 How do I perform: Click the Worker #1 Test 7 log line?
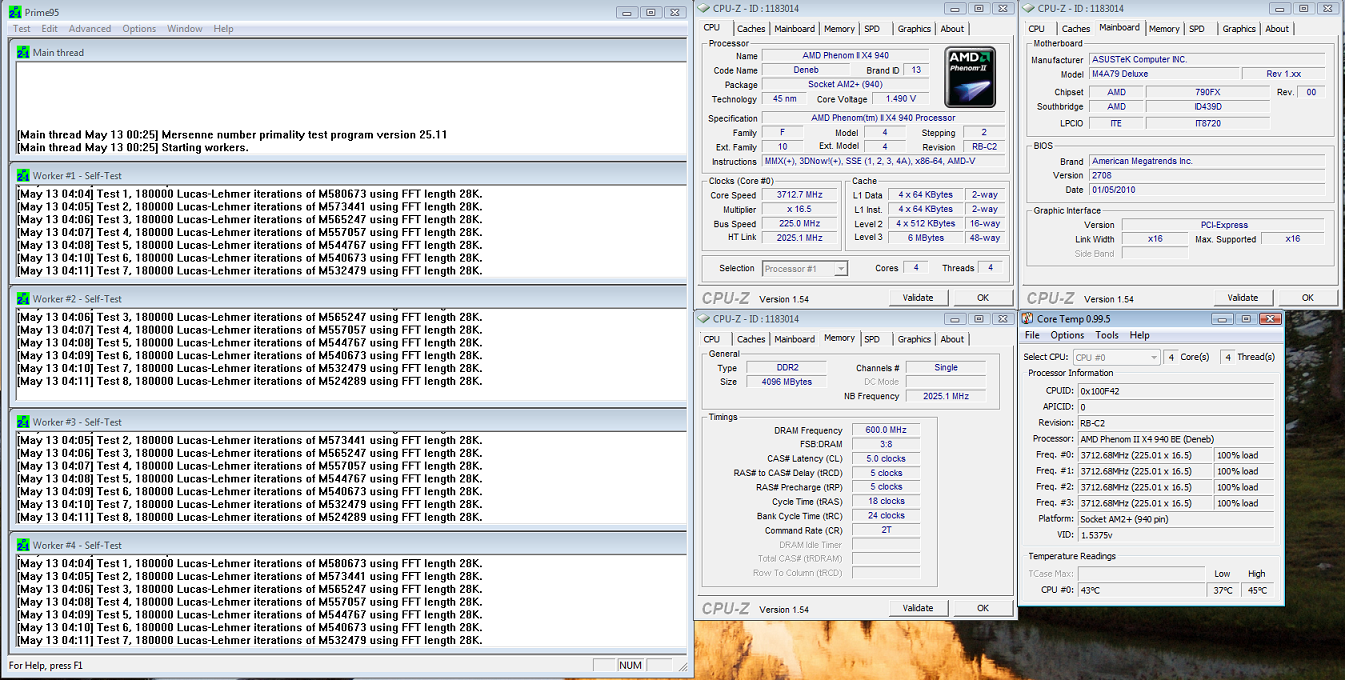click(250, 271)
